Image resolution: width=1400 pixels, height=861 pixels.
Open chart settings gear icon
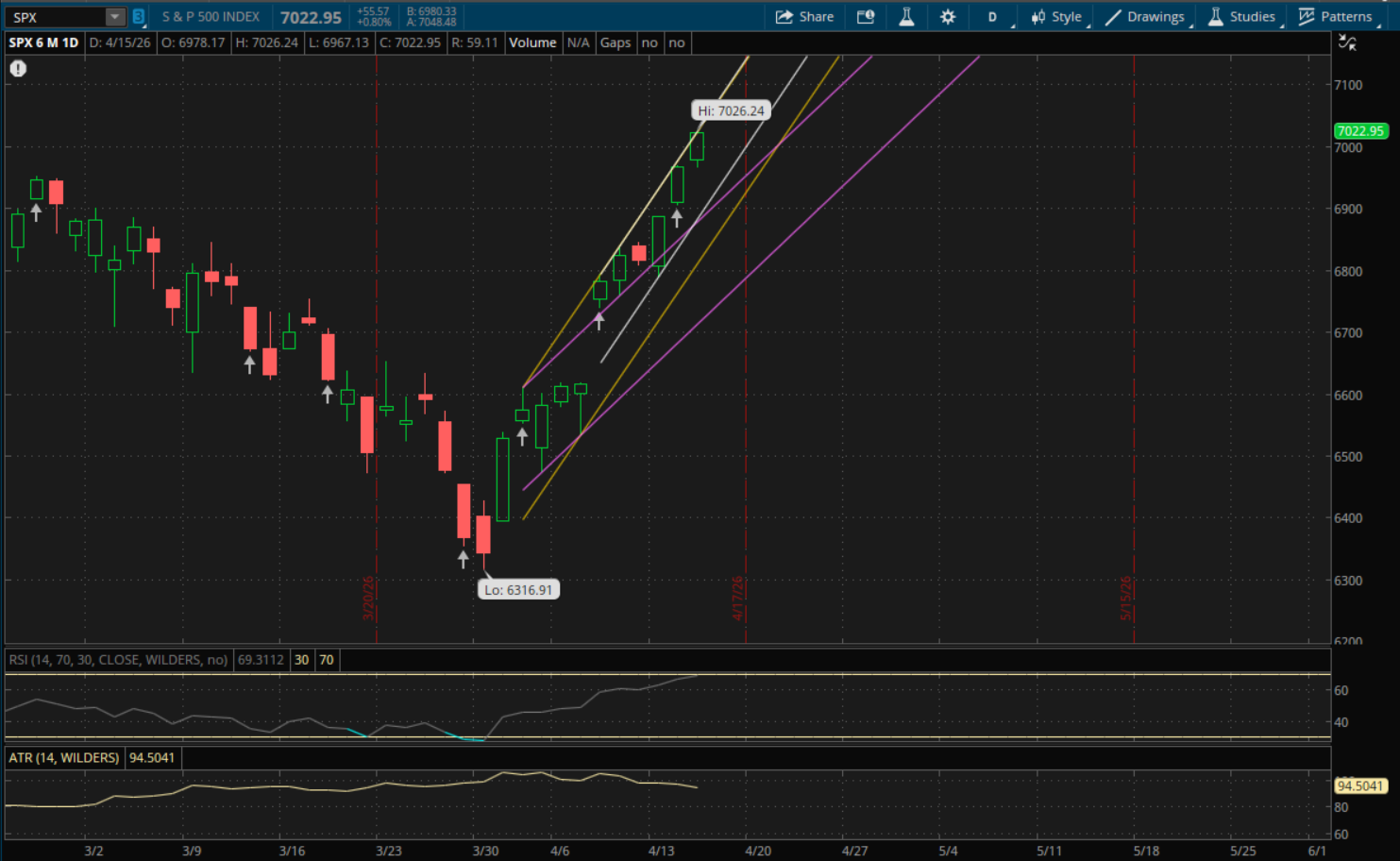coord(948,17)
